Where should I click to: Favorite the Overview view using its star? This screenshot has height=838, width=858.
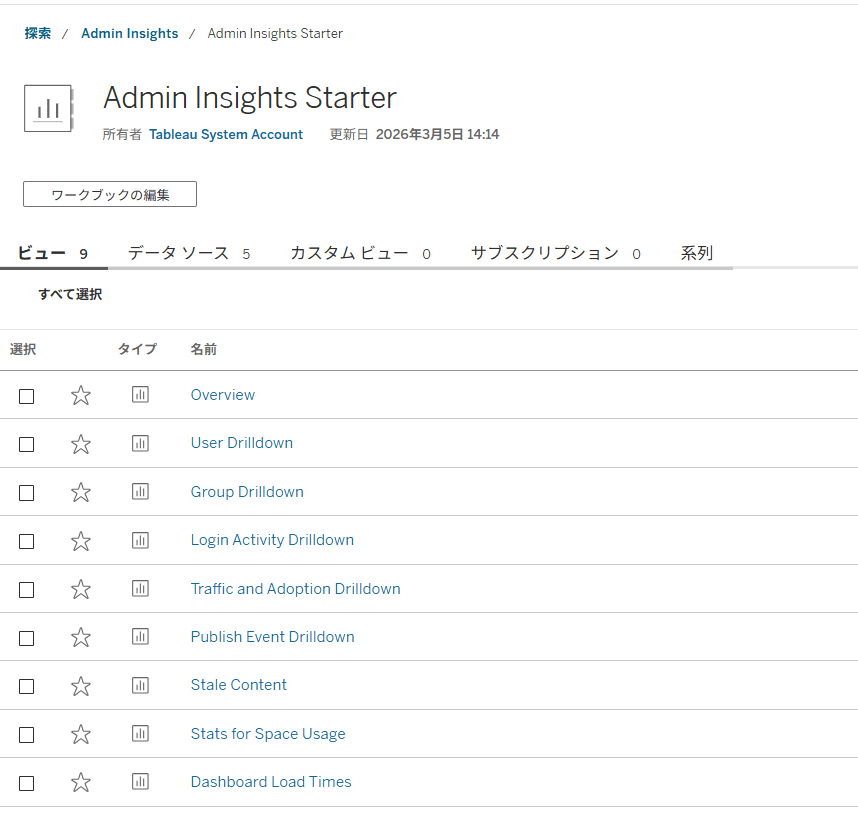(x=80, y=394)
